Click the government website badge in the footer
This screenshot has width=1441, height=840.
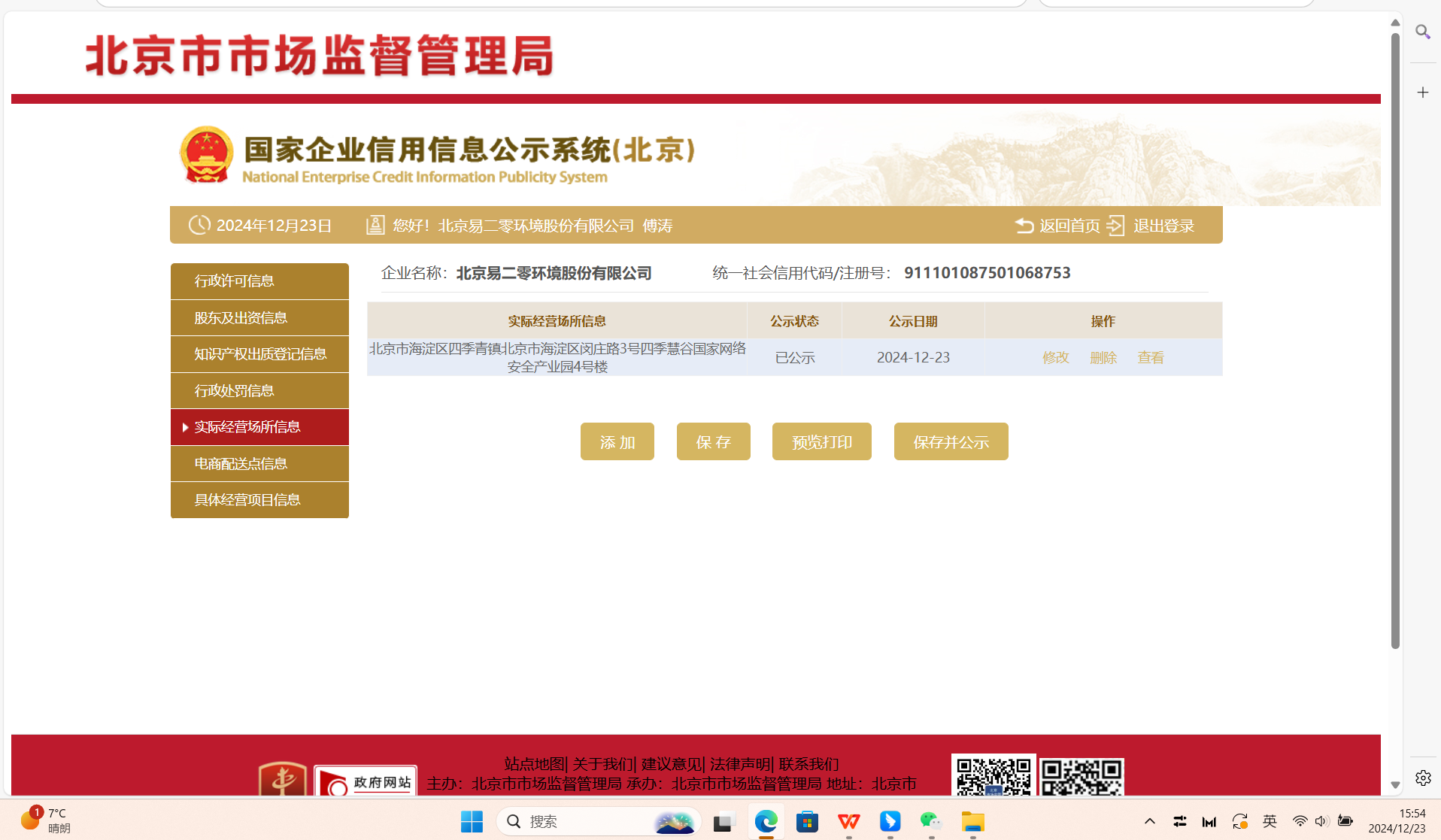point(366,782)
